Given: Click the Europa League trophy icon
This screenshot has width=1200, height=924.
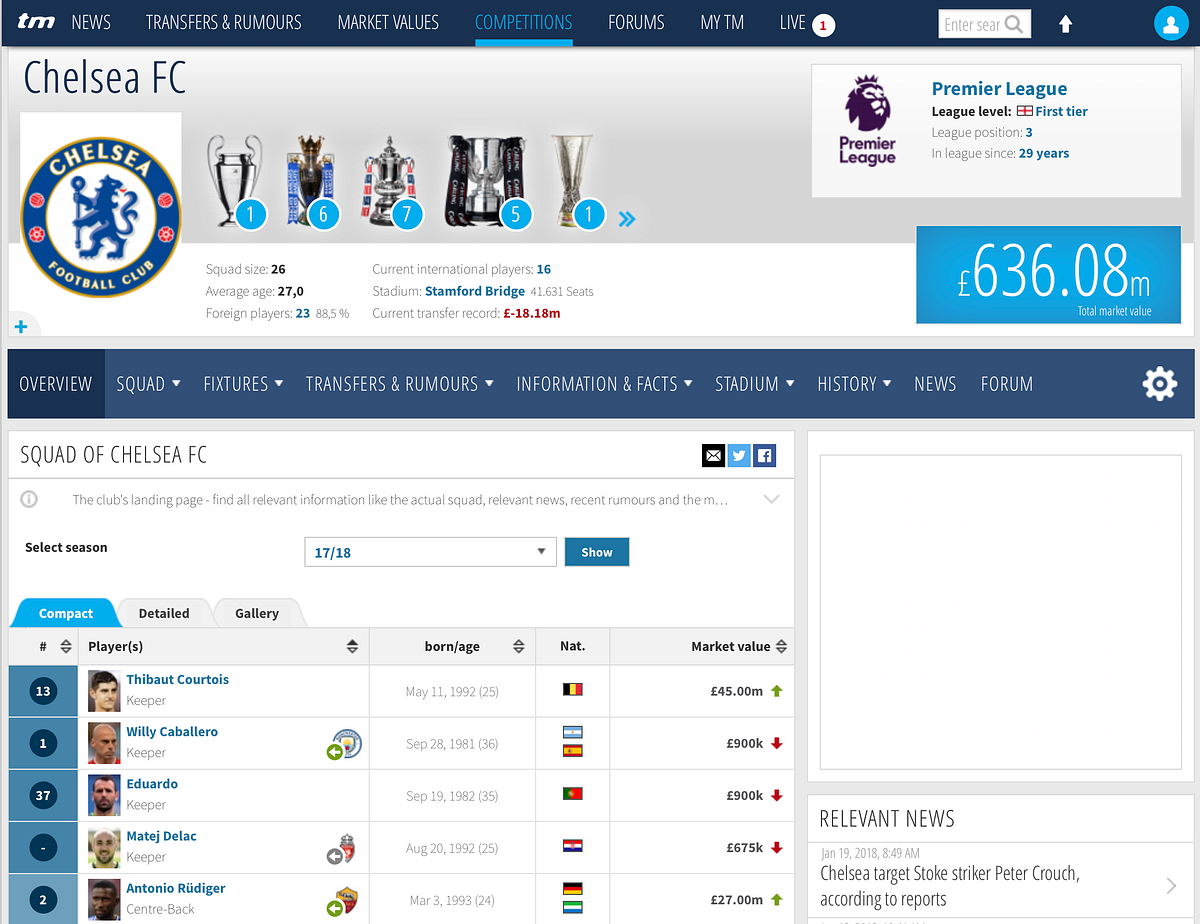Looking at the screenshot, I should point(574,180).
